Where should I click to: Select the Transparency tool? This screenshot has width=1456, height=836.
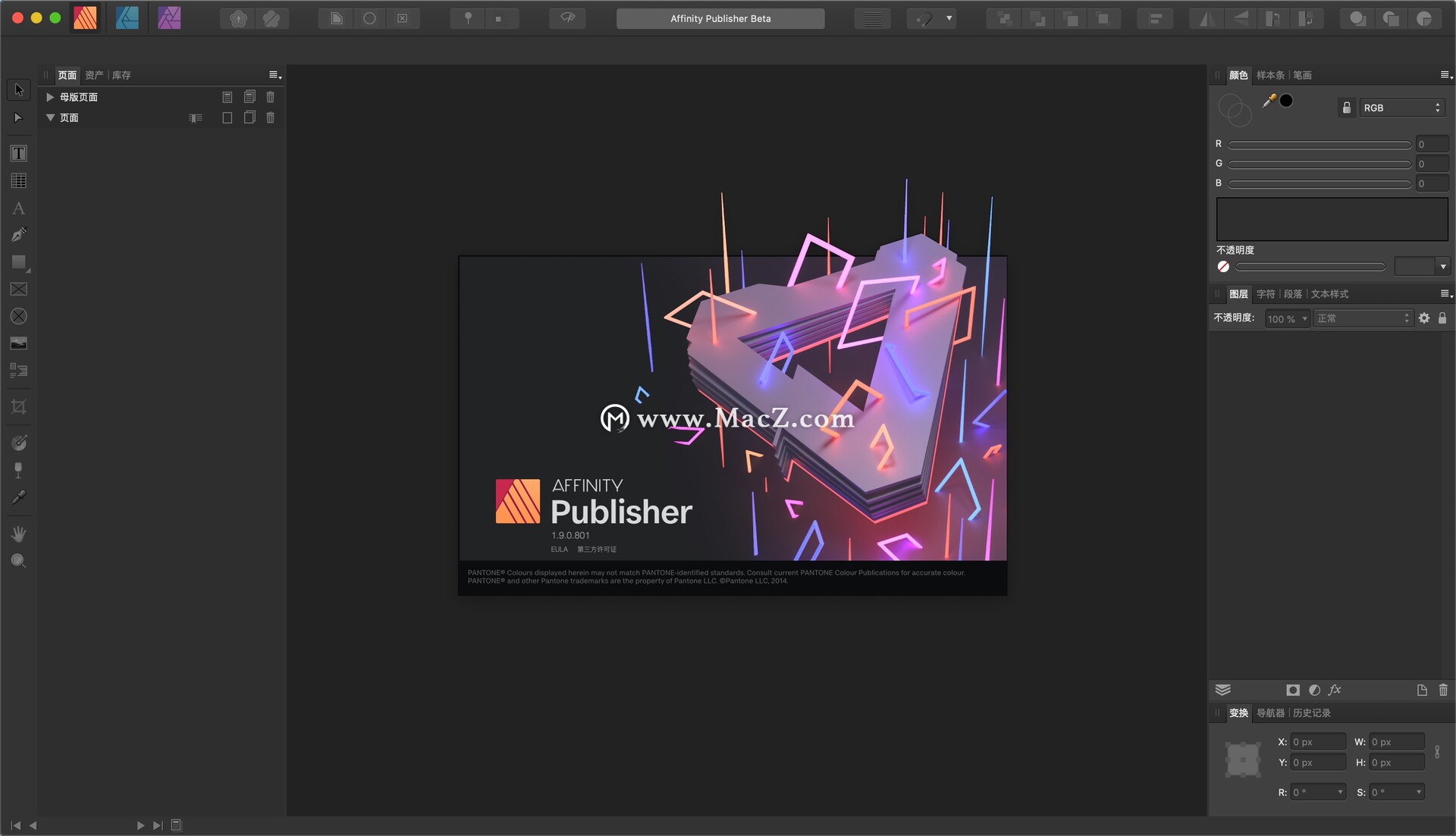click(x=19, y=470)
